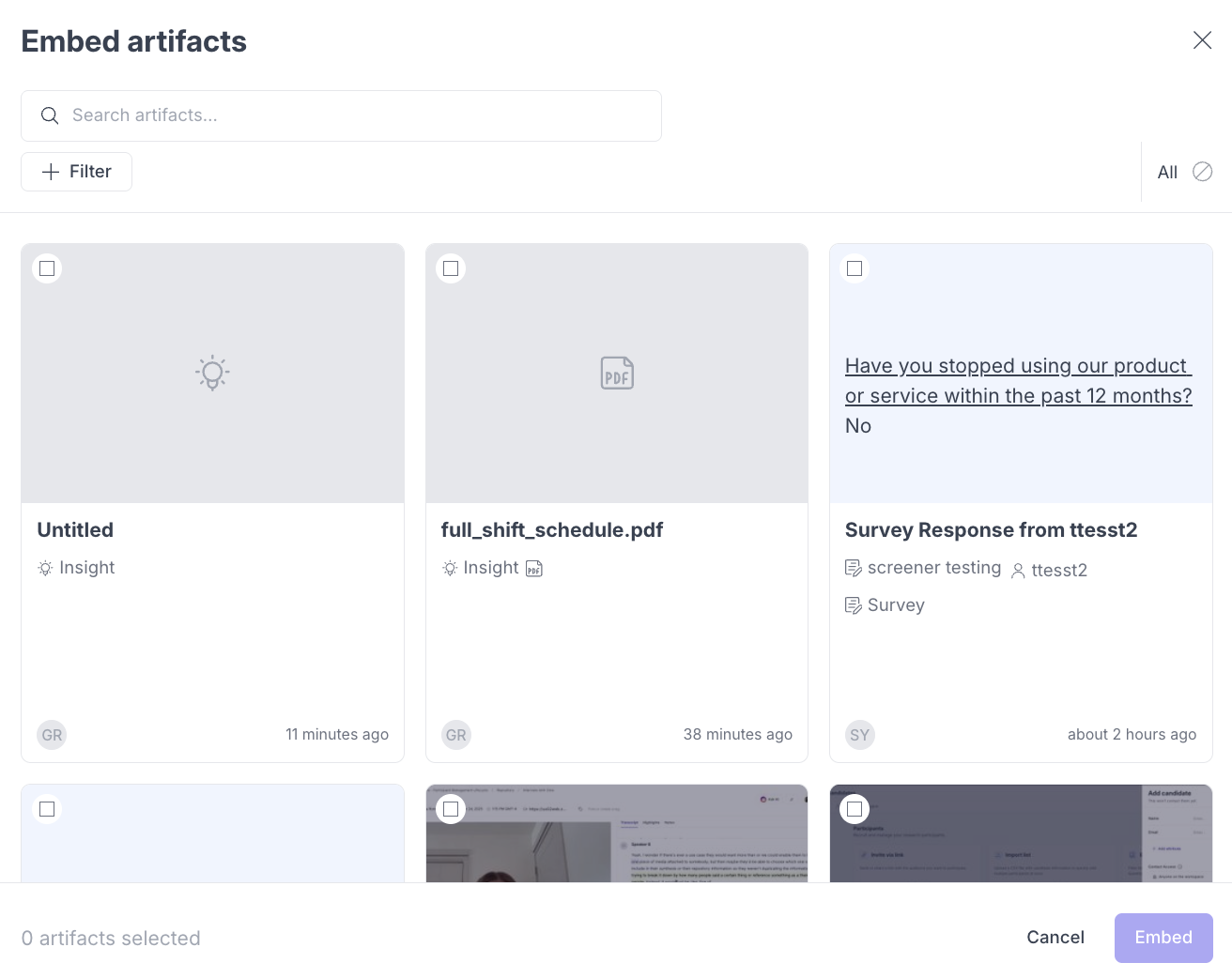1232x978 pixels.
Task: Click the GR avatar on Untitled card
Action: pyautogui.click(x=52, y=735)
